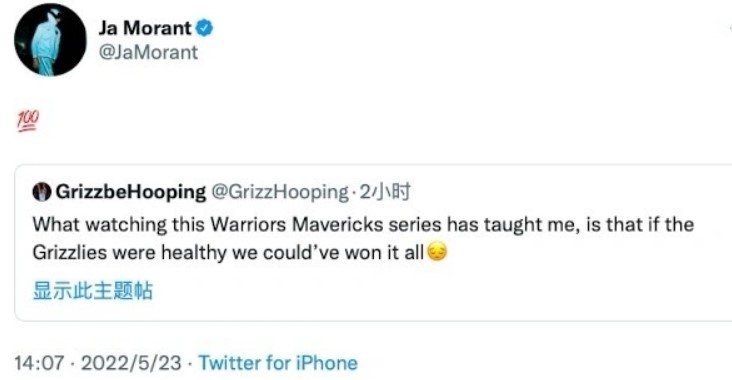Click the 14:07 tweet time
732x380 pixels.
[39, 363]
